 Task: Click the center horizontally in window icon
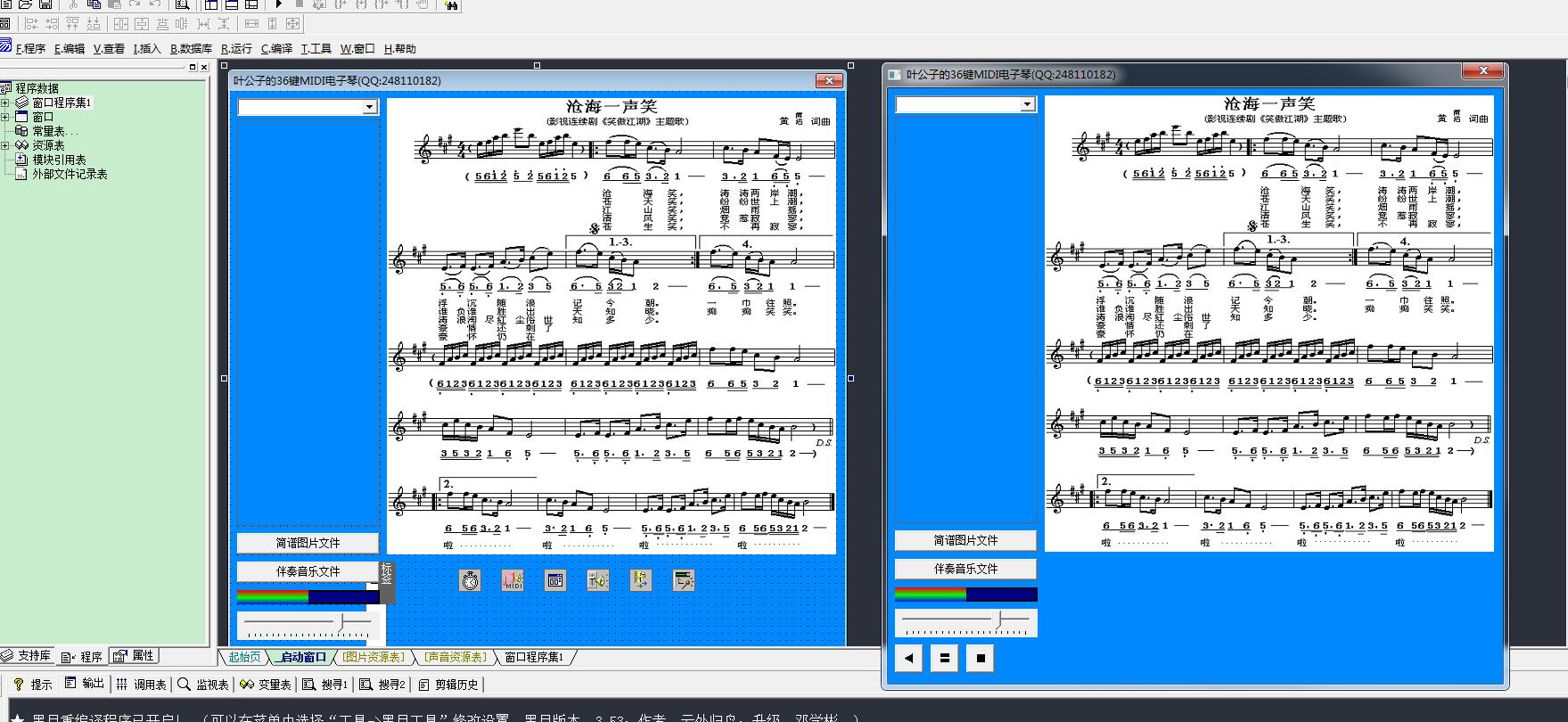tap(120, 24)
